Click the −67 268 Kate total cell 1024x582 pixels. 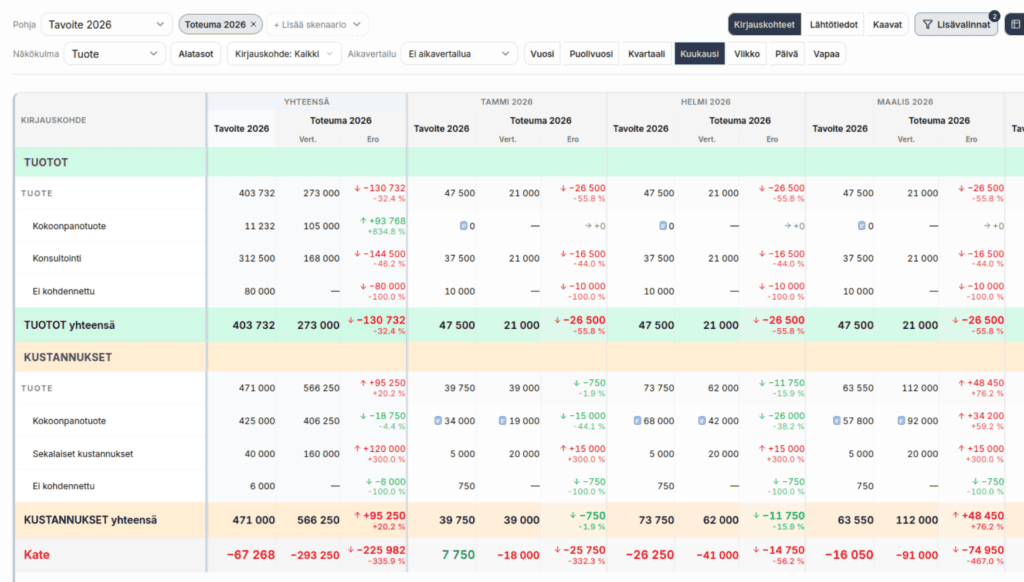[251, 555]
